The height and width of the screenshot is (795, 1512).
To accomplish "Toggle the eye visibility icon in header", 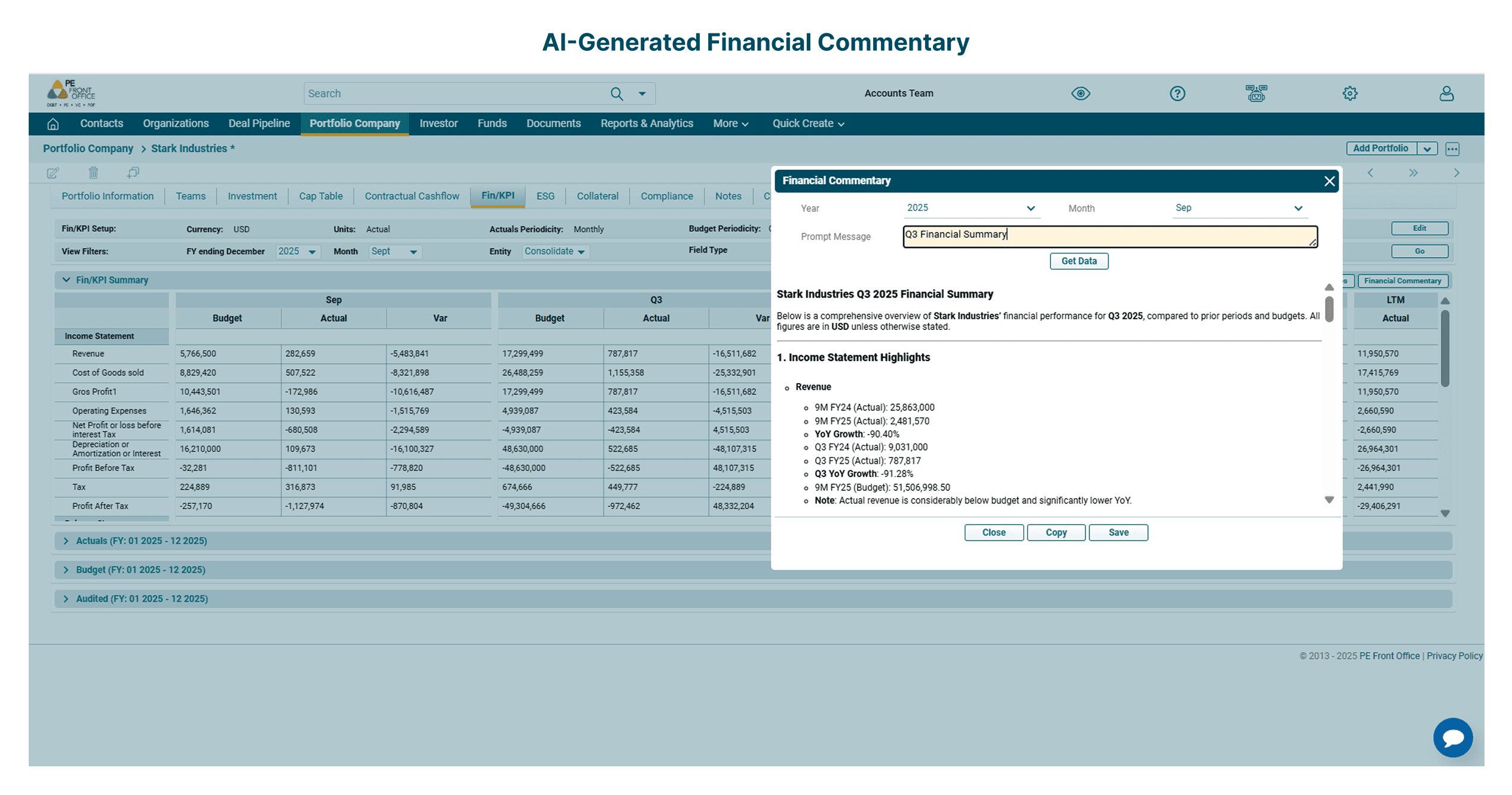I will click(1081, 93).
